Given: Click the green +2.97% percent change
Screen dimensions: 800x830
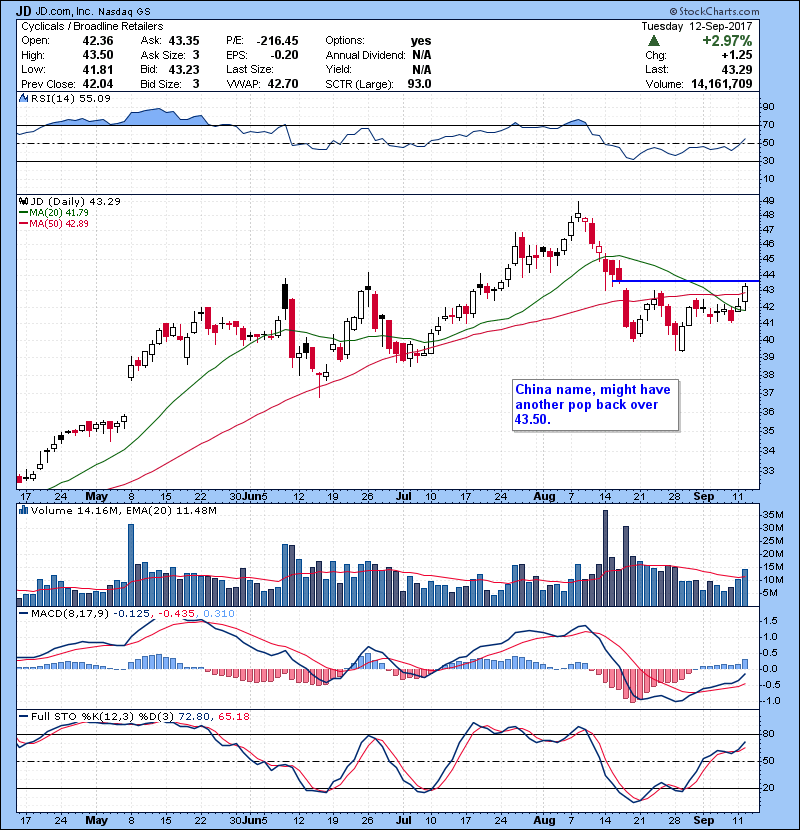Looking at the screenshot, I should (727, 41).
